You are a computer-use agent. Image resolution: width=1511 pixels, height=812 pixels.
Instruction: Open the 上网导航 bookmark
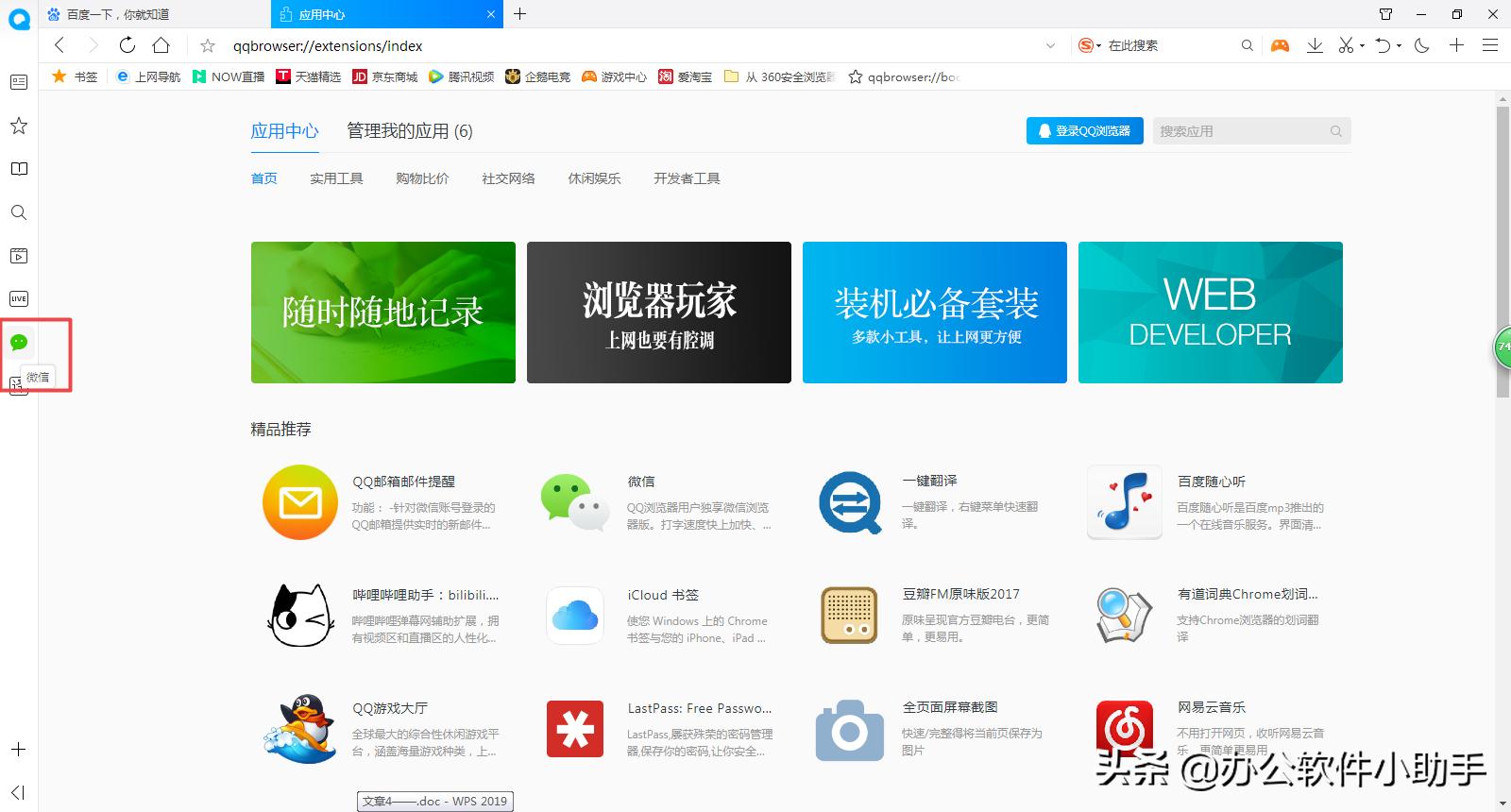tap(148, 76)
